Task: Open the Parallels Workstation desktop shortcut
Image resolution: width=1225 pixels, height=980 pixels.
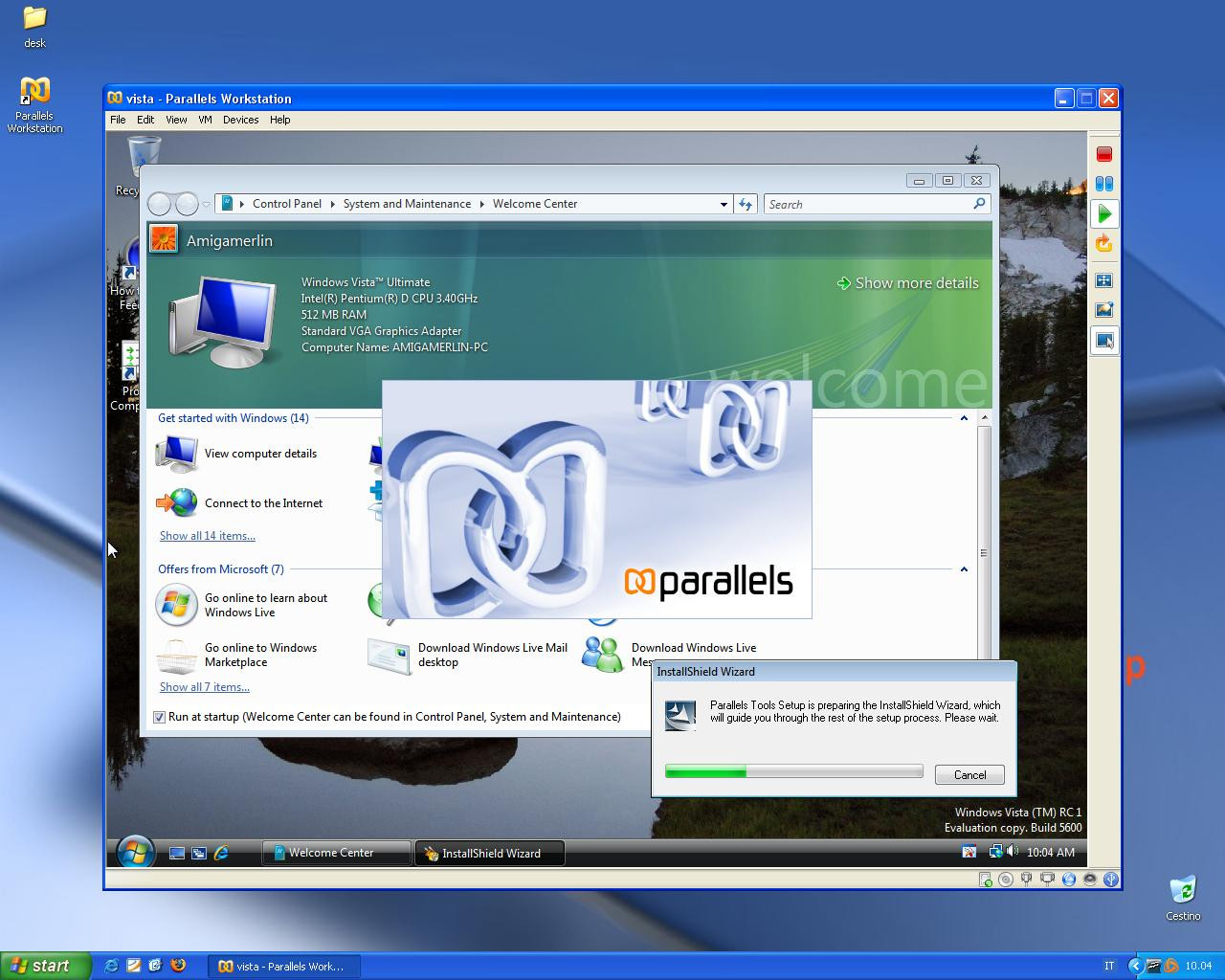Action: pos(34,105)
